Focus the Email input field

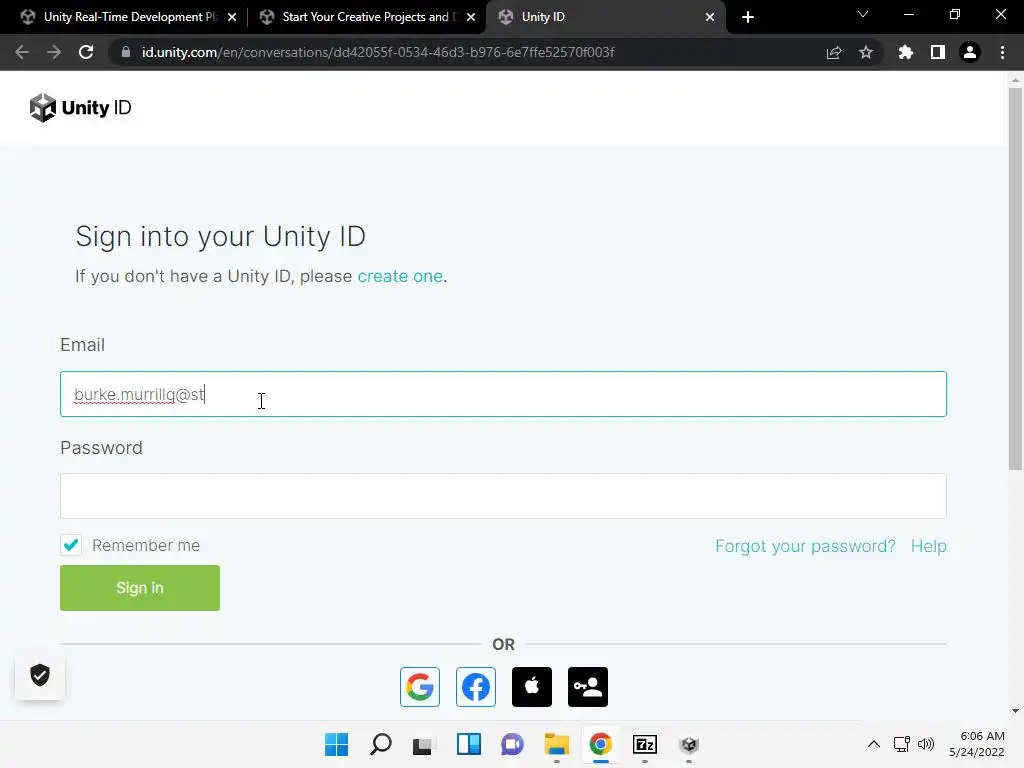(x=503, y=394)
